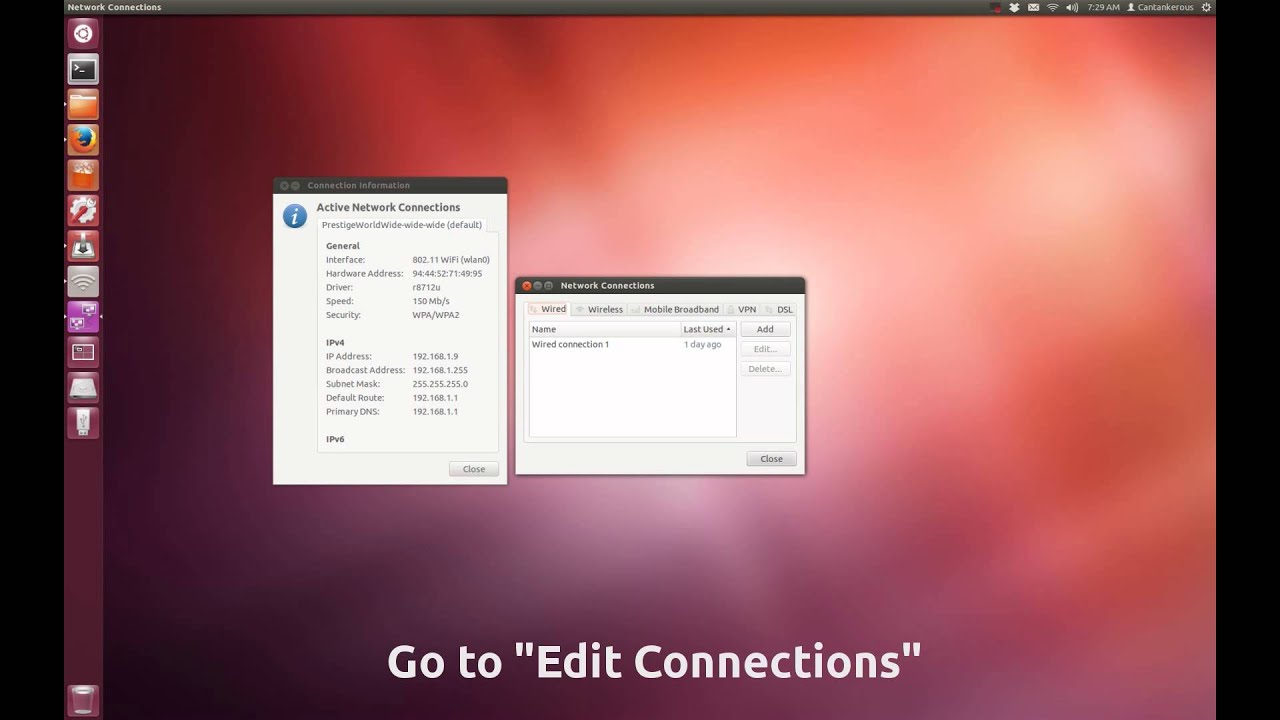
Task: Click the Delete... button
Action: coord(765,369)
